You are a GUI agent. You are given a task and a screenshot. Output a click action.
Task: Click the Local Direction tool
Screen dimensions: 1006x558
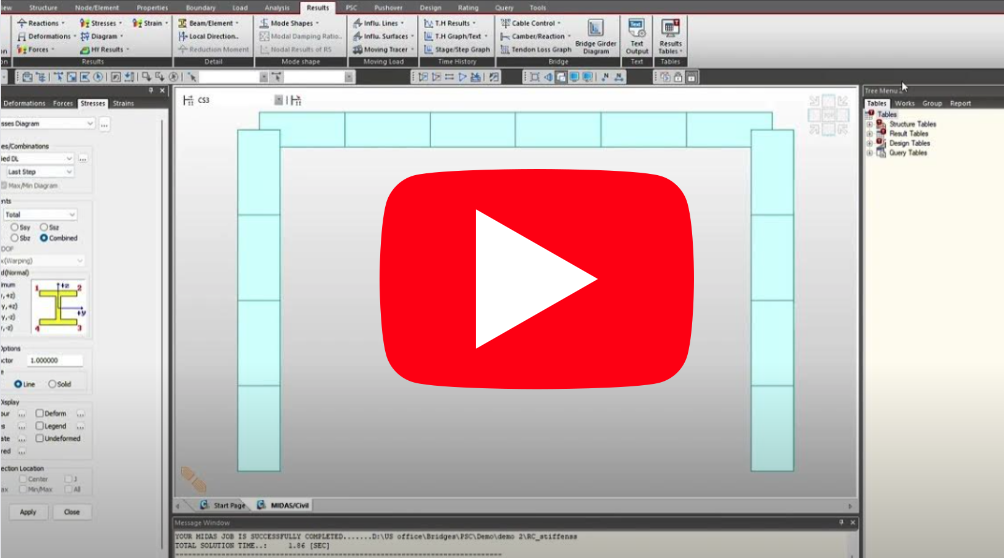tap(208, 36)
